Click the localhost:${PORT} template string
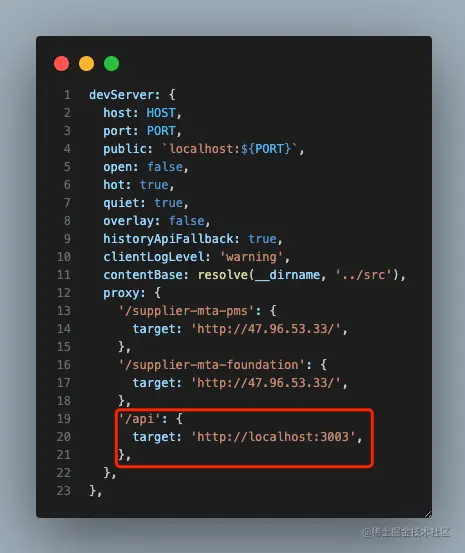The image size is (465, 553). (x=230, y=149)
